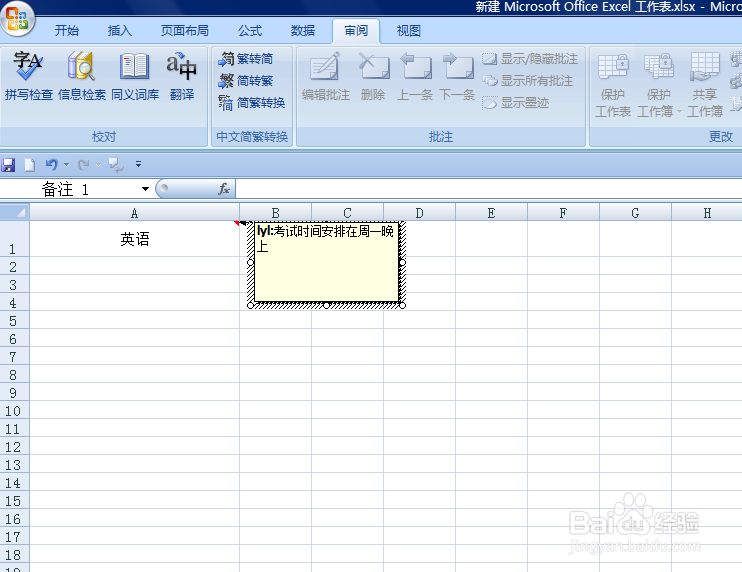The image size is (742, 572).
Task: Open the undo history dropdown arrow
Action: click(x=66, y=165)
